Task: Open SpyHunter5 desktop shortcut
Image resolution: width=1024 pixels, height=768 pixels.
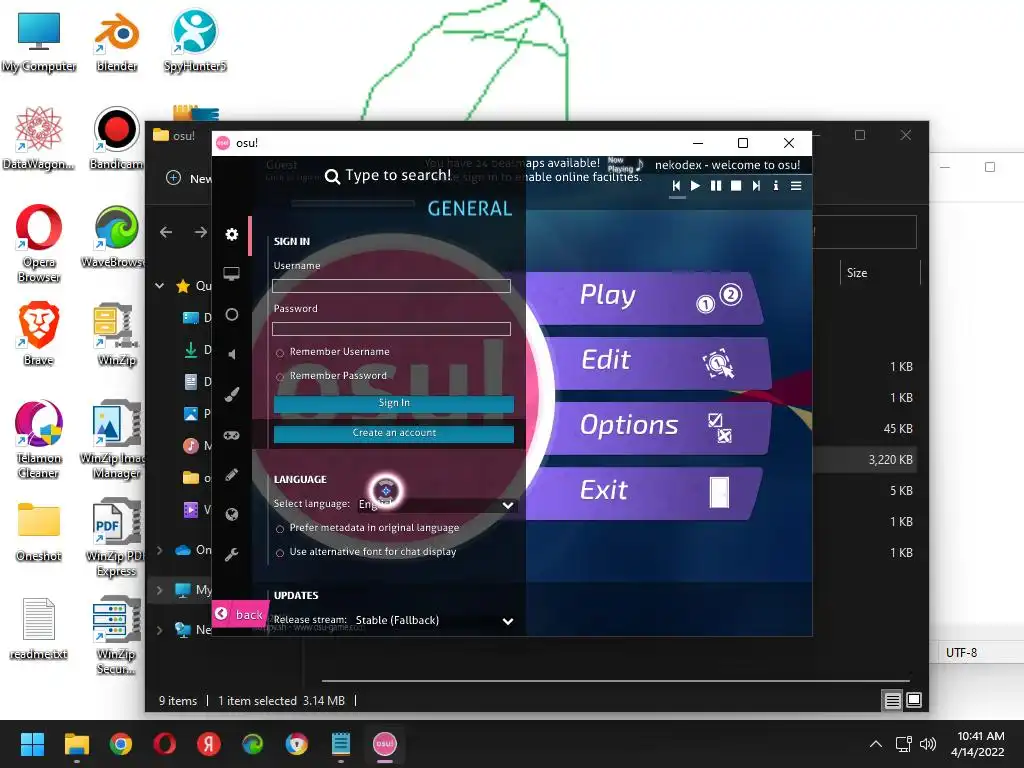Action: [x=195, y=40]
